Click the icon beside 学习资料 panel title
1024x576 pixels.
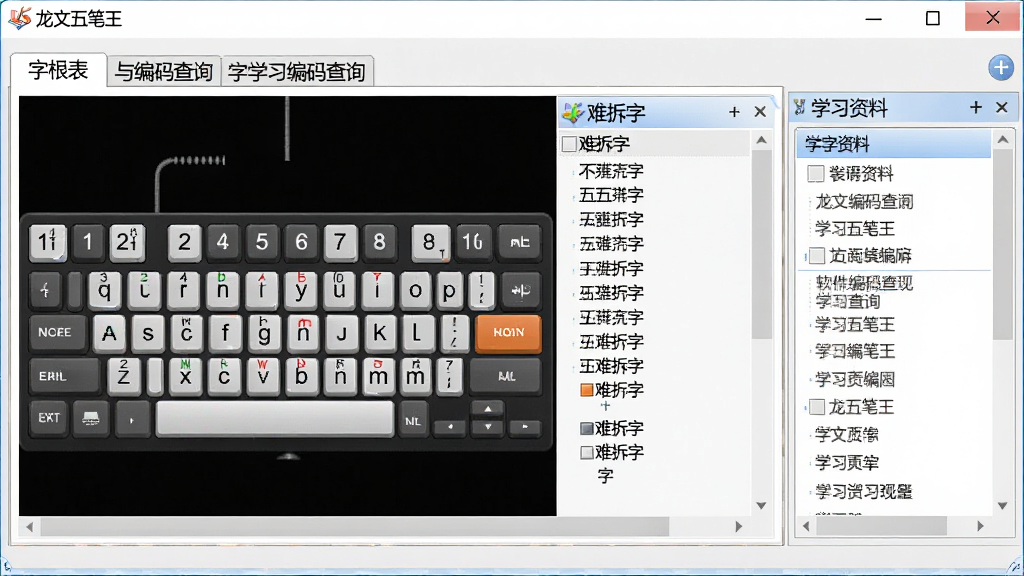pyautogui.click(x=800, y=107)
